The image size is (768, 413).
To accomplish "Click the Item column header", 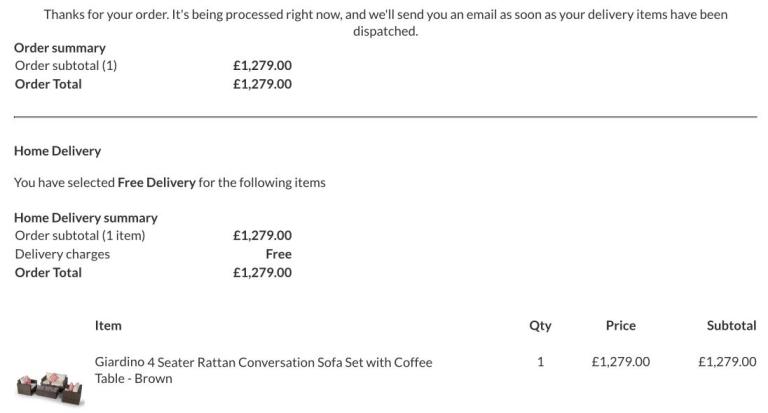I will 108,325.
